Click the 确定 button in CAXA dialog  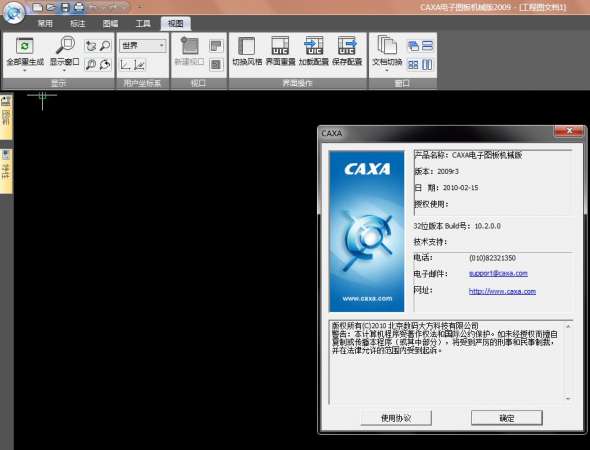point(506,418)
